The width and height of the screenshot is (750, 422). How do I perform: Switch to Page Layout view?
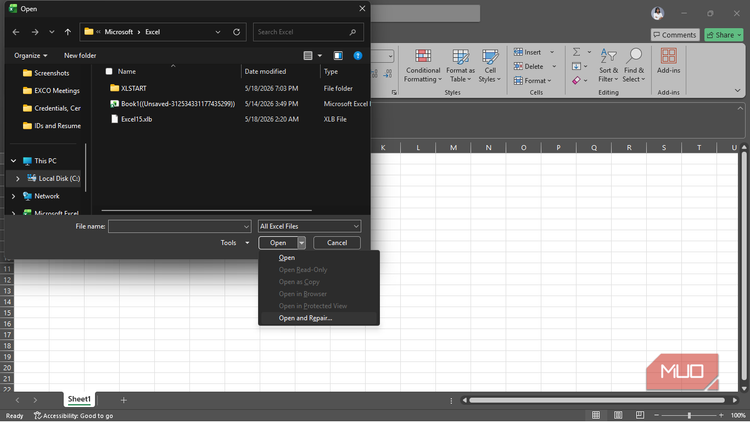[618, 415]
